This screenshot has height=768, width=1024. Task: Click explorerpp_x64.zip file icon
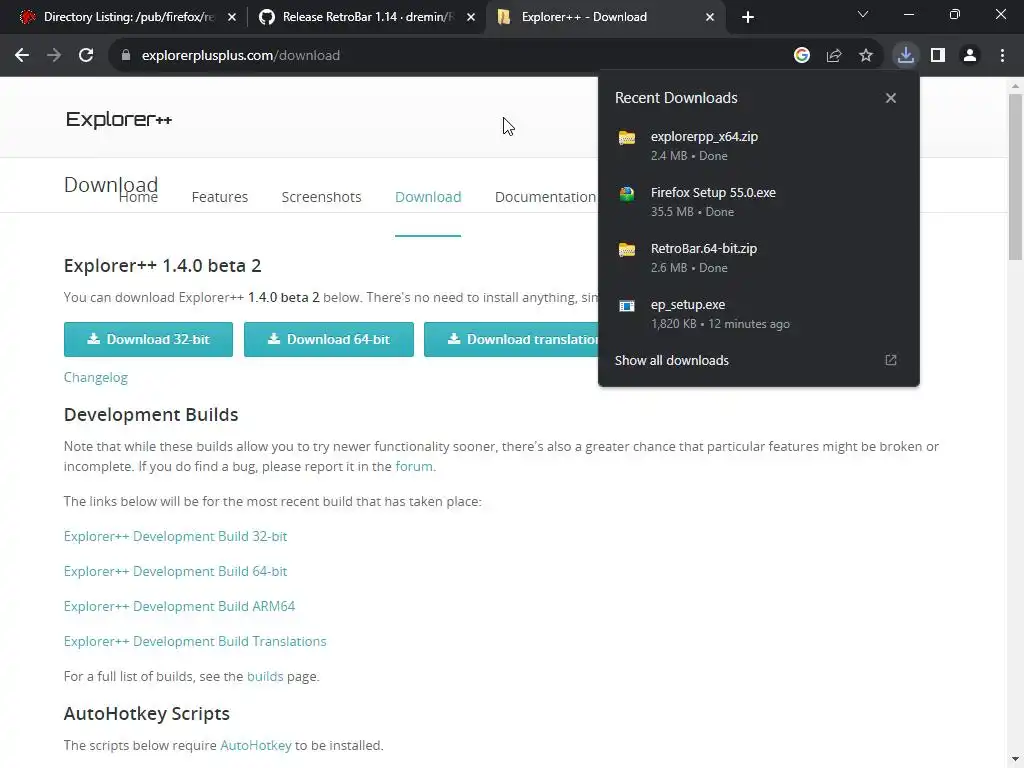627,137
